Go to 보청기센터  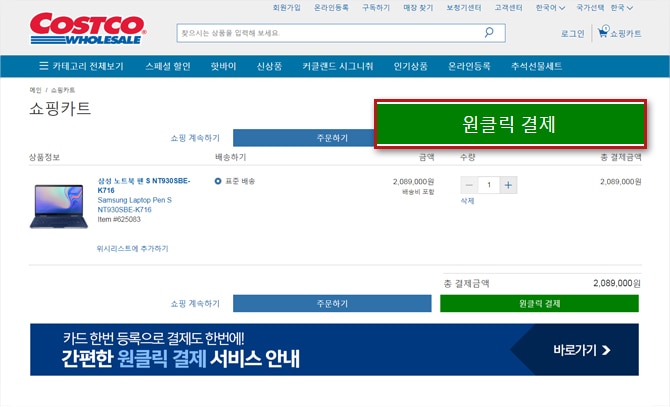point(464,8)
